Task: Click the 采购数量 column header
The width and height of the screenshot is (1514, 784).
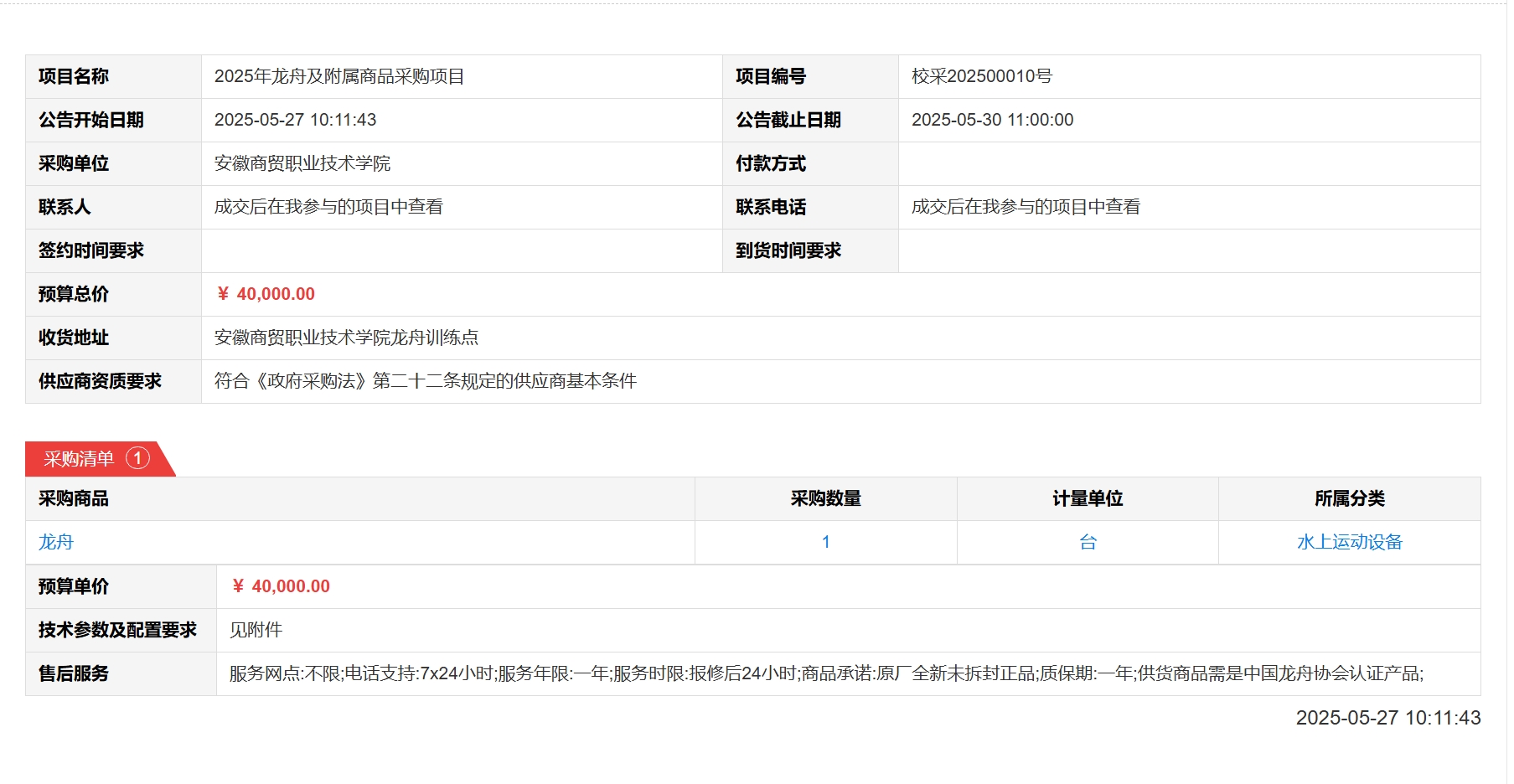Action: coord(825,498)
